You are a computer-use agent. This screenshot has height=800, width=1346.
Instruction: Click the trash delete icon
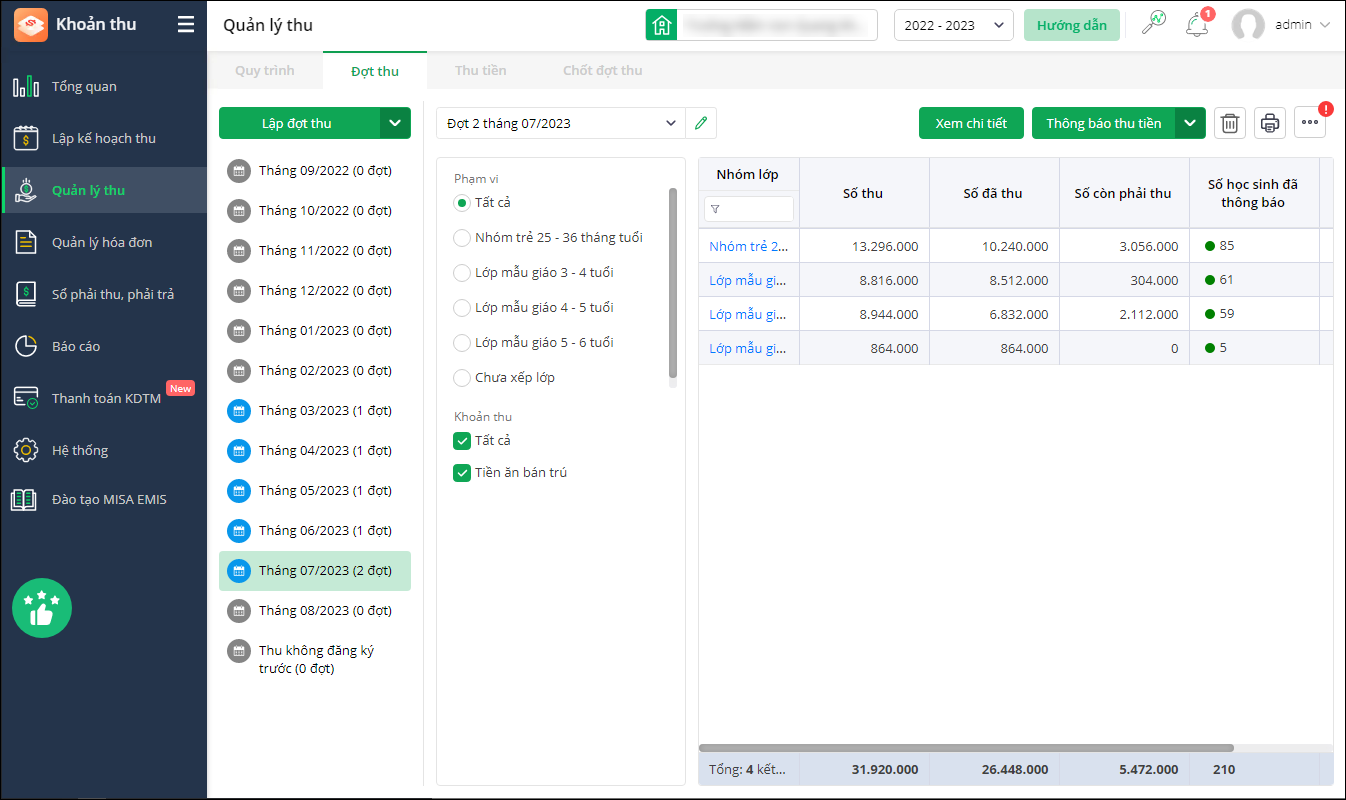pyautogui.click(x=1230, y=123)
